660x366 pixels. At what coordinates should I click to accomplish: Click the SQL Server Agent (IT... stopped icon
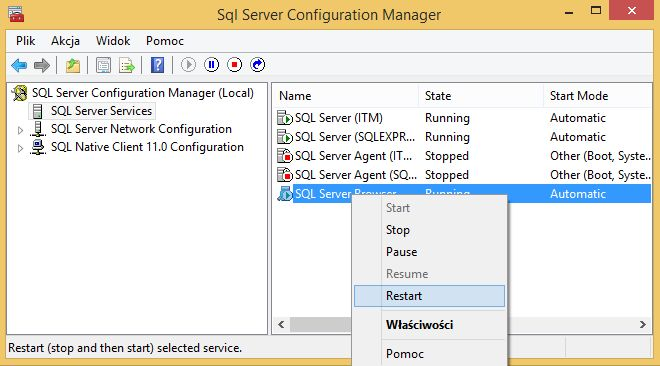click(x=285, y=156)
